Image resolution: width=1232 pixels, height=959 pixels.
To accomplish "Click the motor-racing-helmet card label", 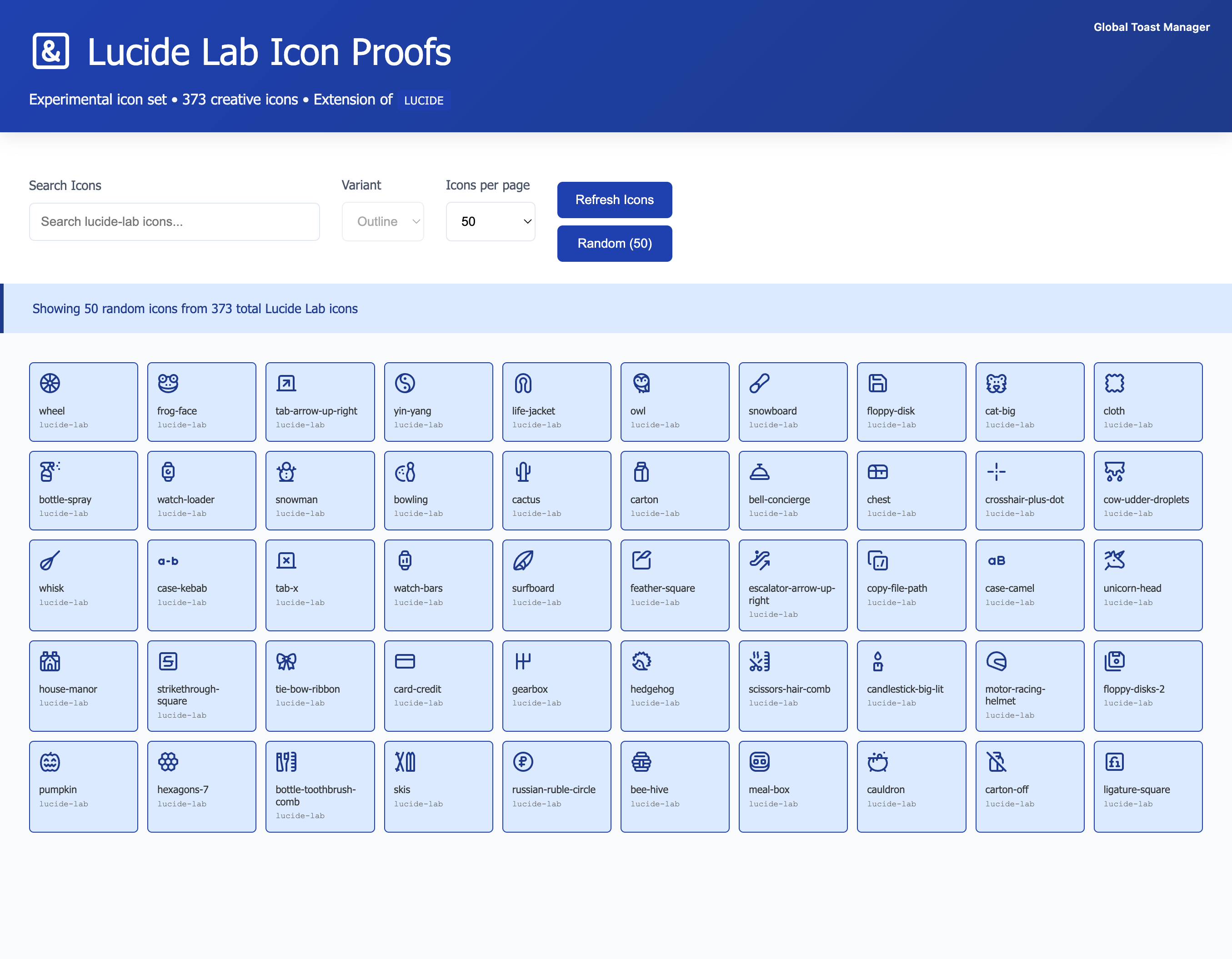I will [1015, 695].
